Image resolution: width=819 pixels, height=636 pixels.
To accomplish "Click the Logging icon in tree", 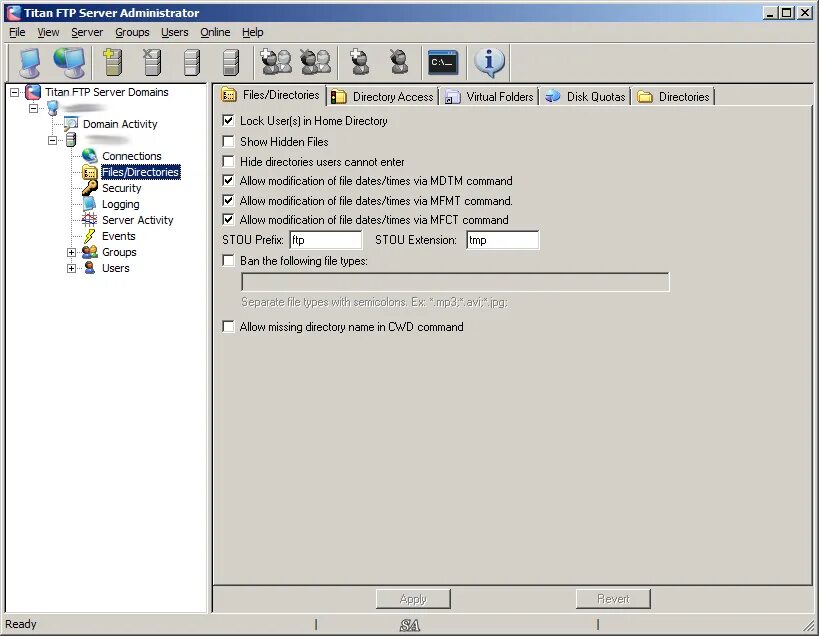I will pyautogui.click(x=90, y=204).
